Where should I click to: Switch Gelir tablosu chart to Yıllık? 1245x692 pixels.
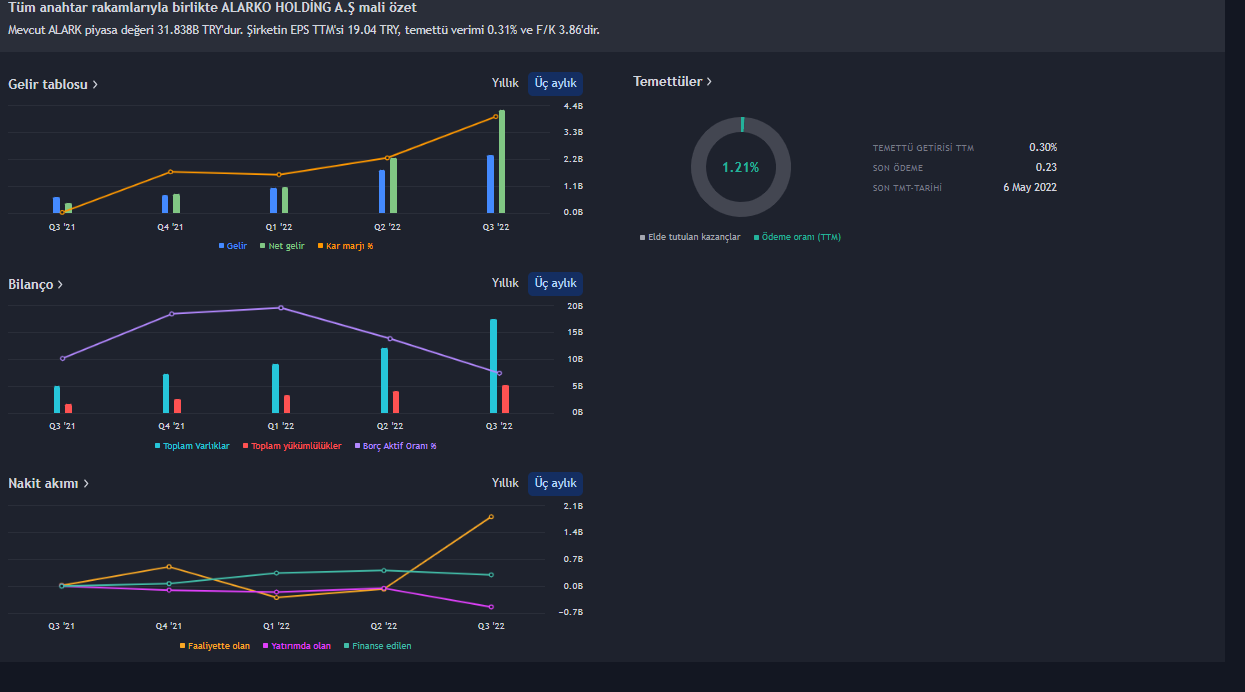[505, 83]
